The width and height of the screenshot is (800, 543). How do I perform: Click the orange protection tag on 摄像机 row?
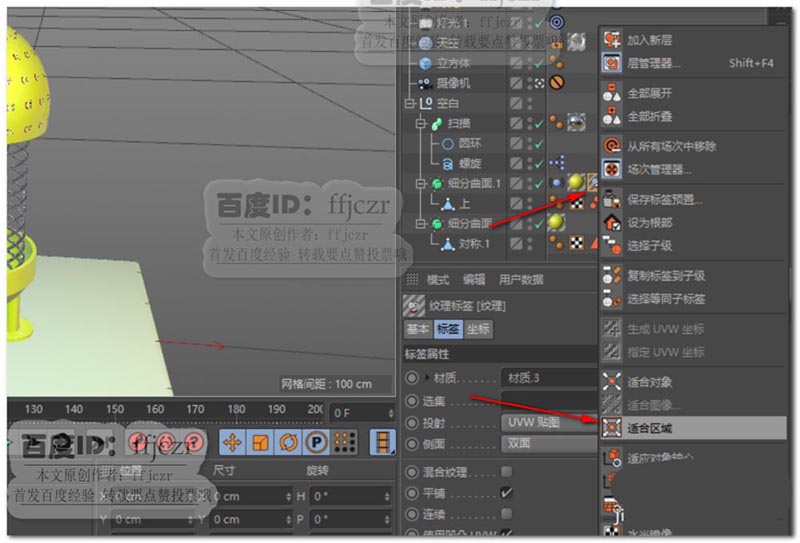[557, 83]
